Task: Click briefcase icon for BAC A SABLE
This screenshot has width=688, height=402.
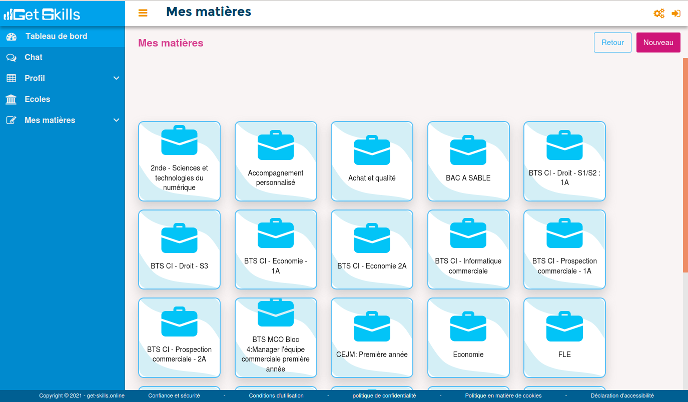Action: 468,148
